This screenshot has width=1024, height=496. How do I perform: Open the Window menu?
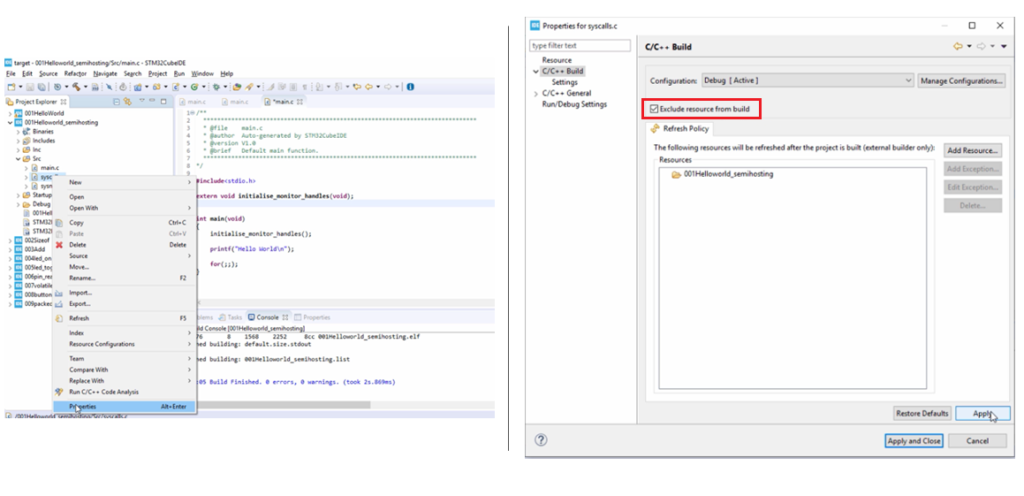point(202,74)
